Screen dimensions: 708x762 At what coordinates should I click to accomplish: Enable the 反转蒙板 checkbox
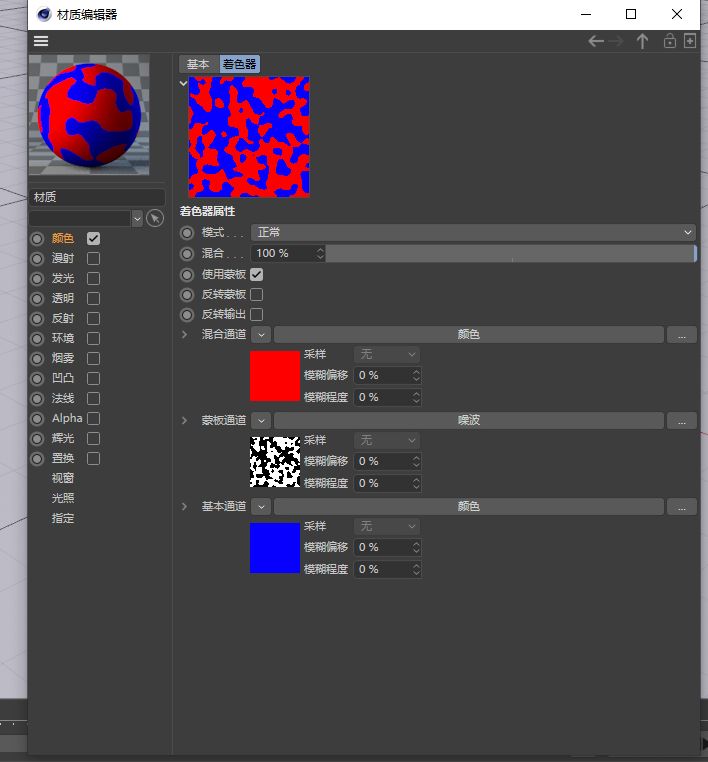(x=257, y=294)
